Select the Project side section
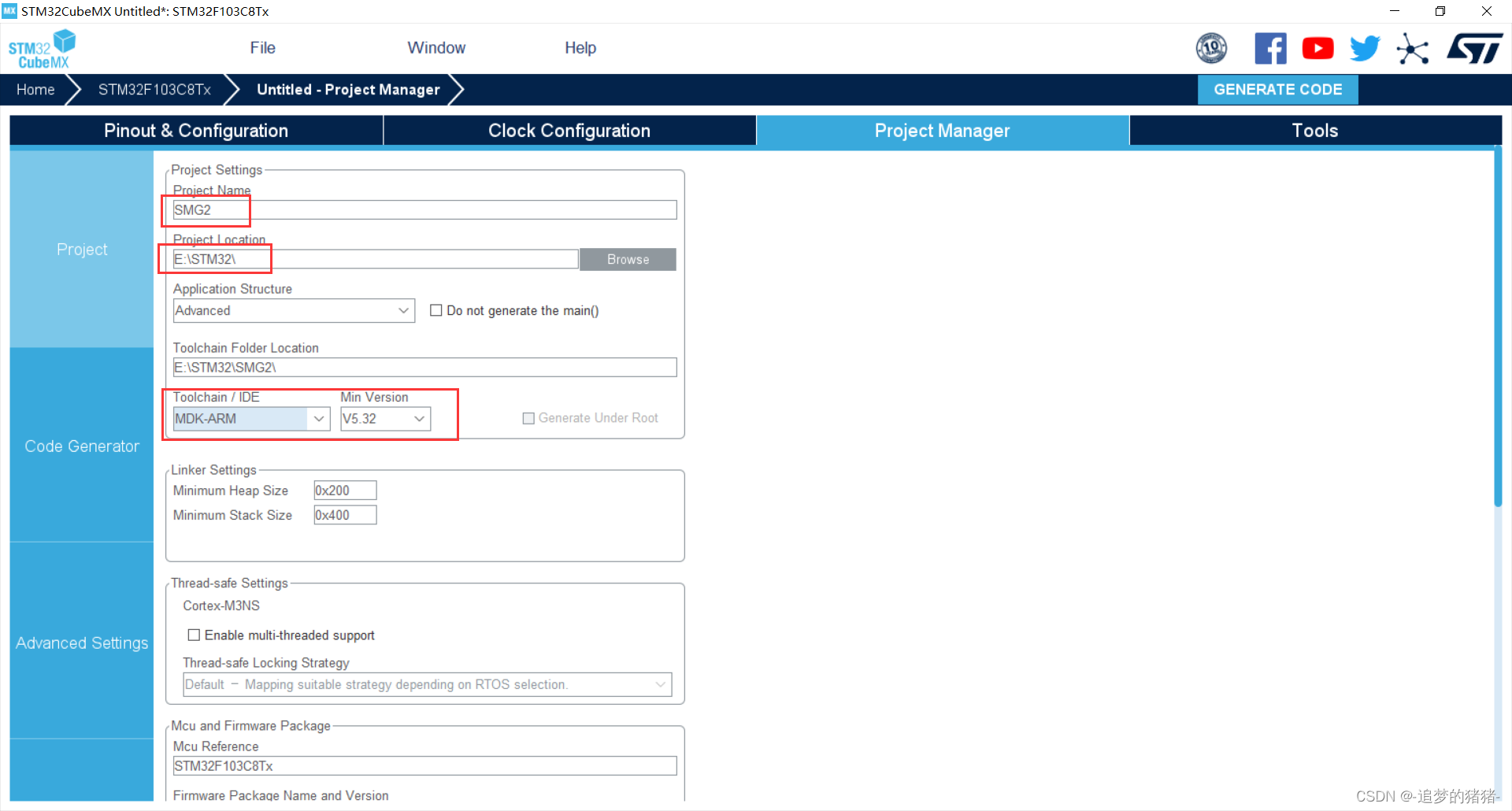Viewport: 1512px width, 811px height. point(82,250)
